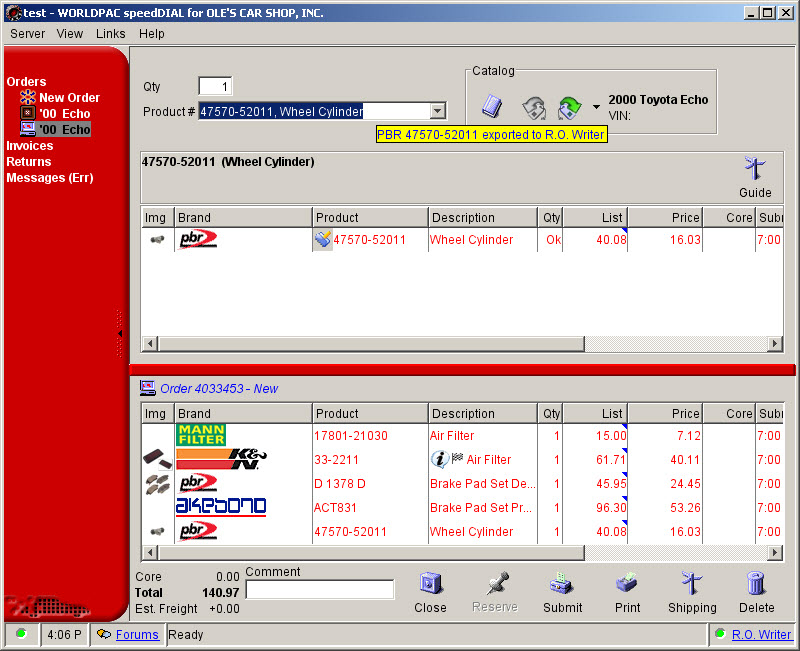
Task: Click right arrow of results horizontal scrollbar
Action: coord(775,343)
